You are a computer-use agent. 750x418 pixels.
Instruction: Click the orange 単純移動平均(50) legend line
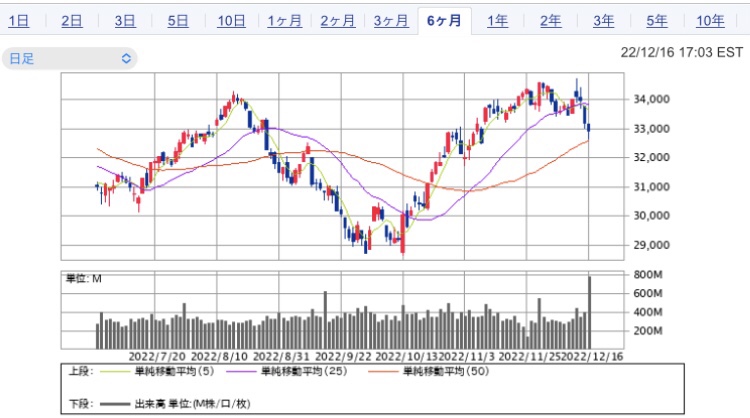pyautogui.click(x=383, y=371)
